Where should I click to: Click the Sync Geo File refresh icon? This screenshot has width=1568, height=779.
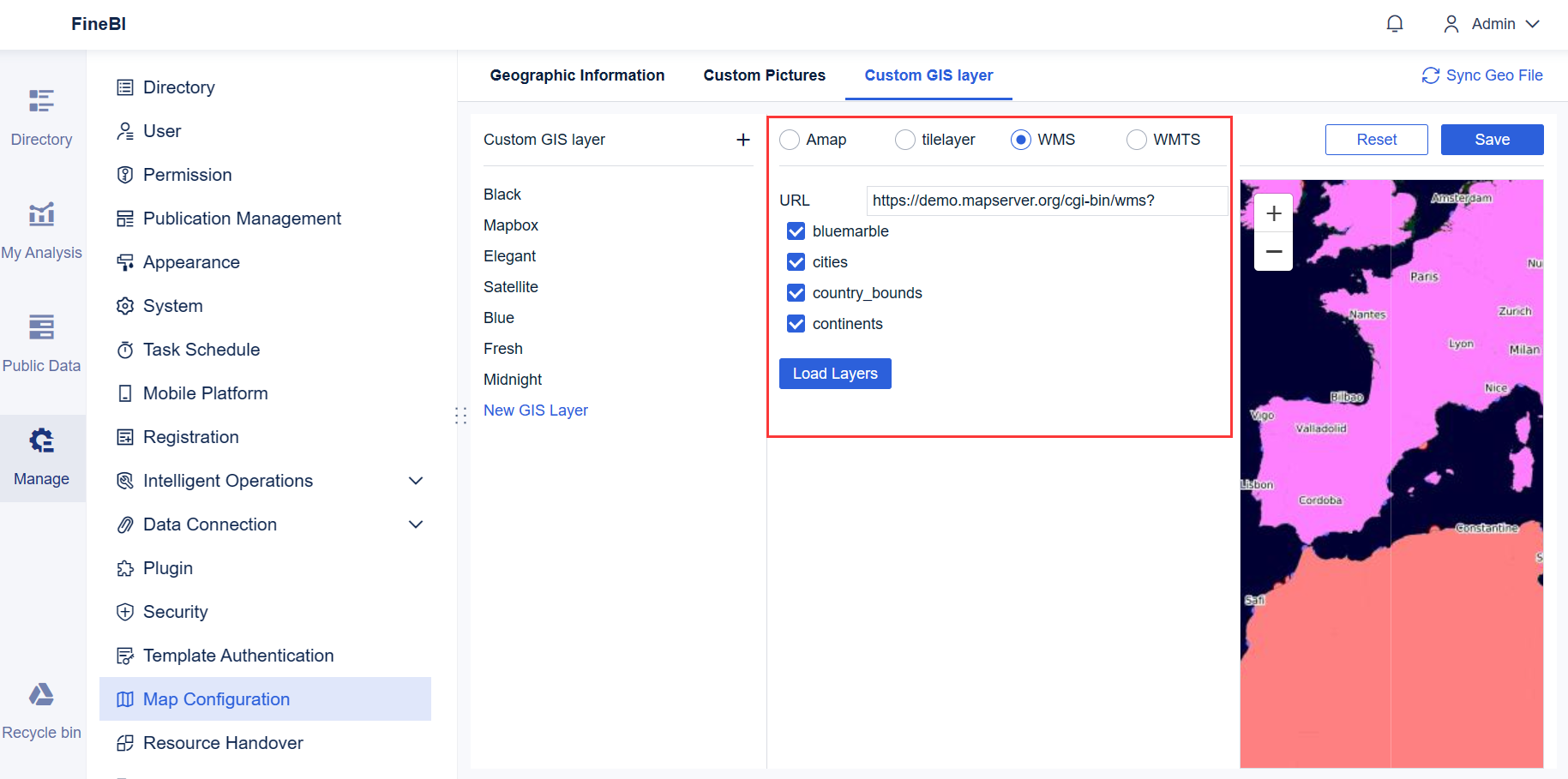coord(1430,75)
